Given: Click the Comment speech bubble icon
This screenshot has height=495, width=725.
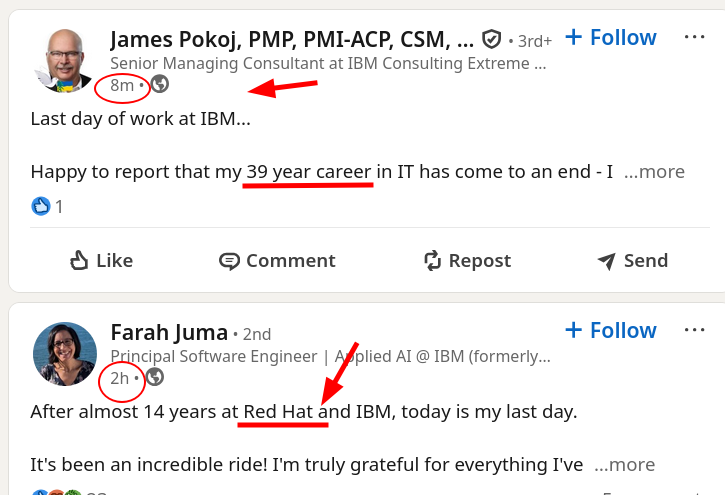Looking at the screenshot, I should pyautogui.click(x=230, y=261).
